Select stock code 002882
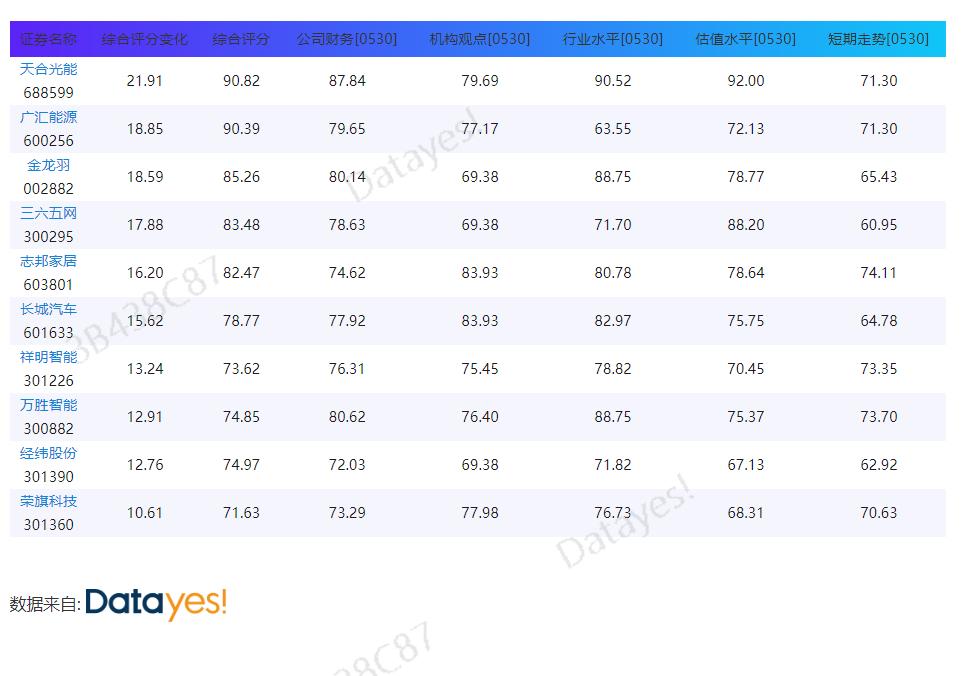 tap(48, 189)
